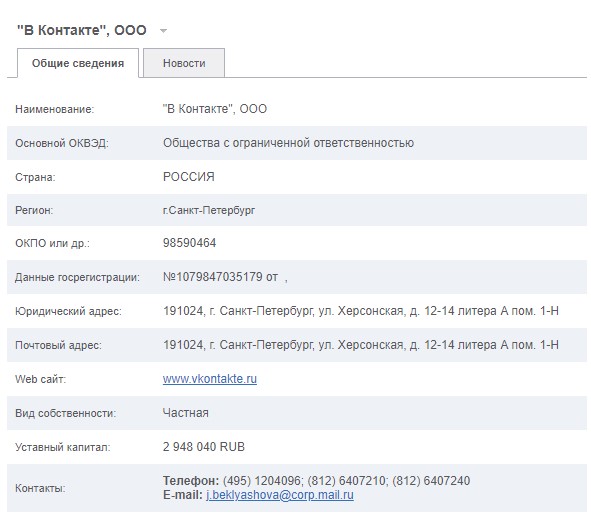Click the Почтовый адрес address value
Screen dimensions: 591x517
pos(361,345)
